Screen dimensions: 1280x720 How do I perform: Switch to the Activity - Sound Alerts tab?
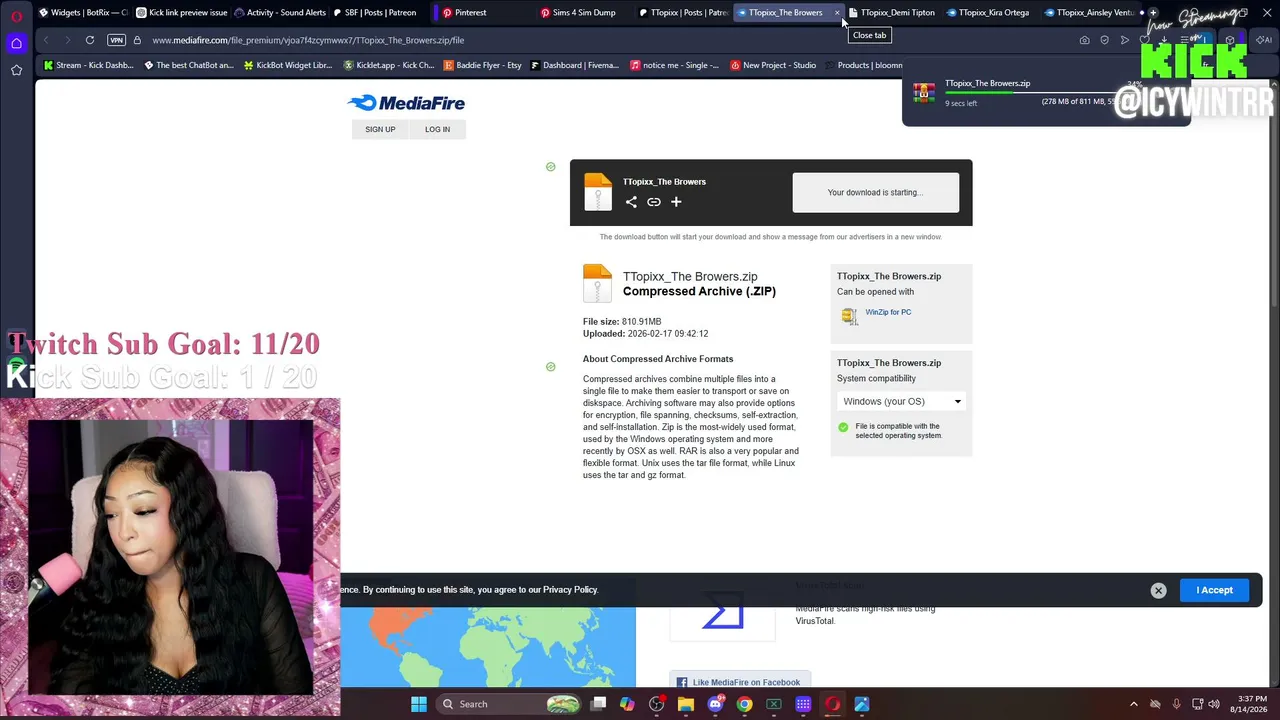[280, 13]
